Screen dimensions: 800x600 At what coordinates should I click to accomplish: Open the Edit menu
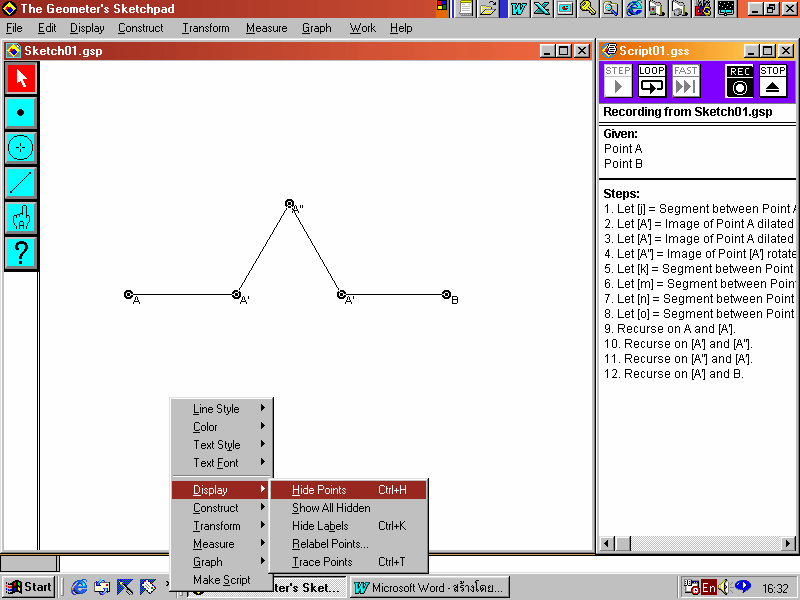point(47,28)
